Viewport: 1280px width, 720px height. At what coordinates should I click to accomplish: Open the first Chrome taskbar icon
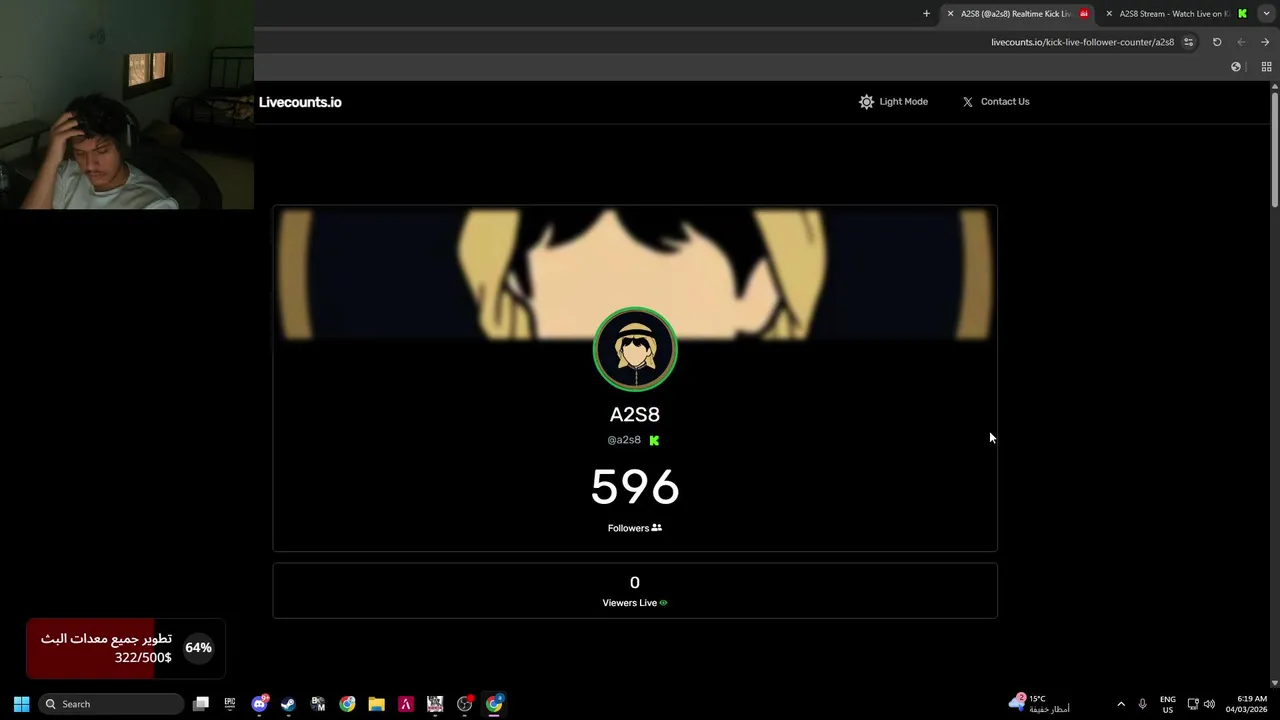click(347, 704)
